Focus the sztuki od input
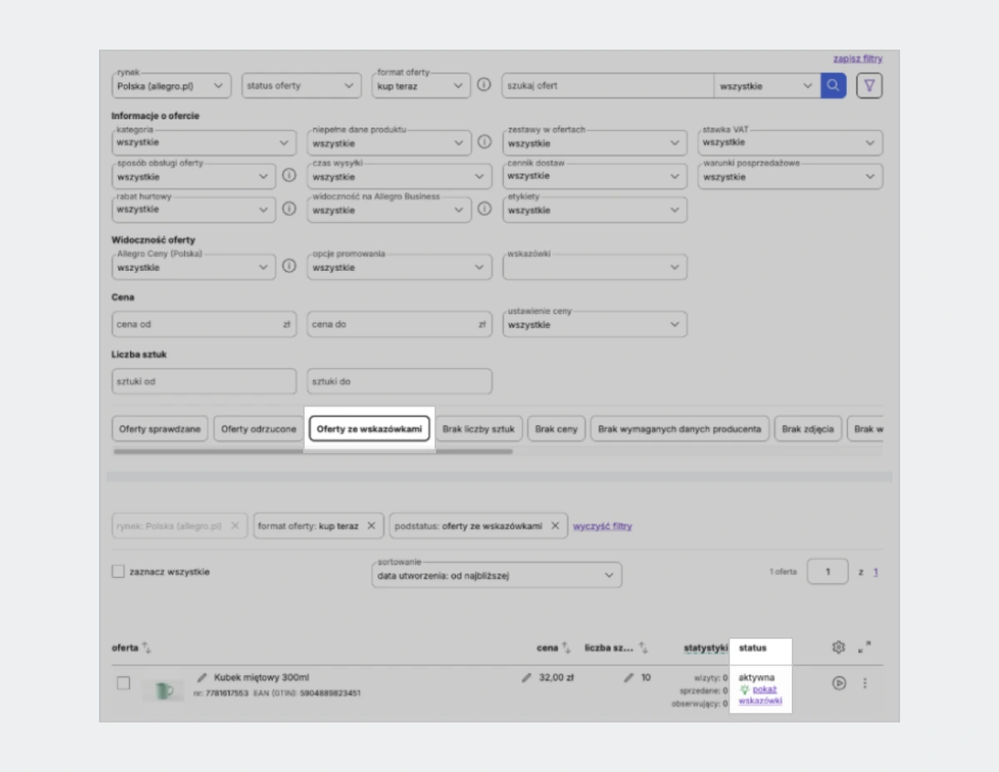The width and height of the screenshot is (999, 772). [204, 381]
